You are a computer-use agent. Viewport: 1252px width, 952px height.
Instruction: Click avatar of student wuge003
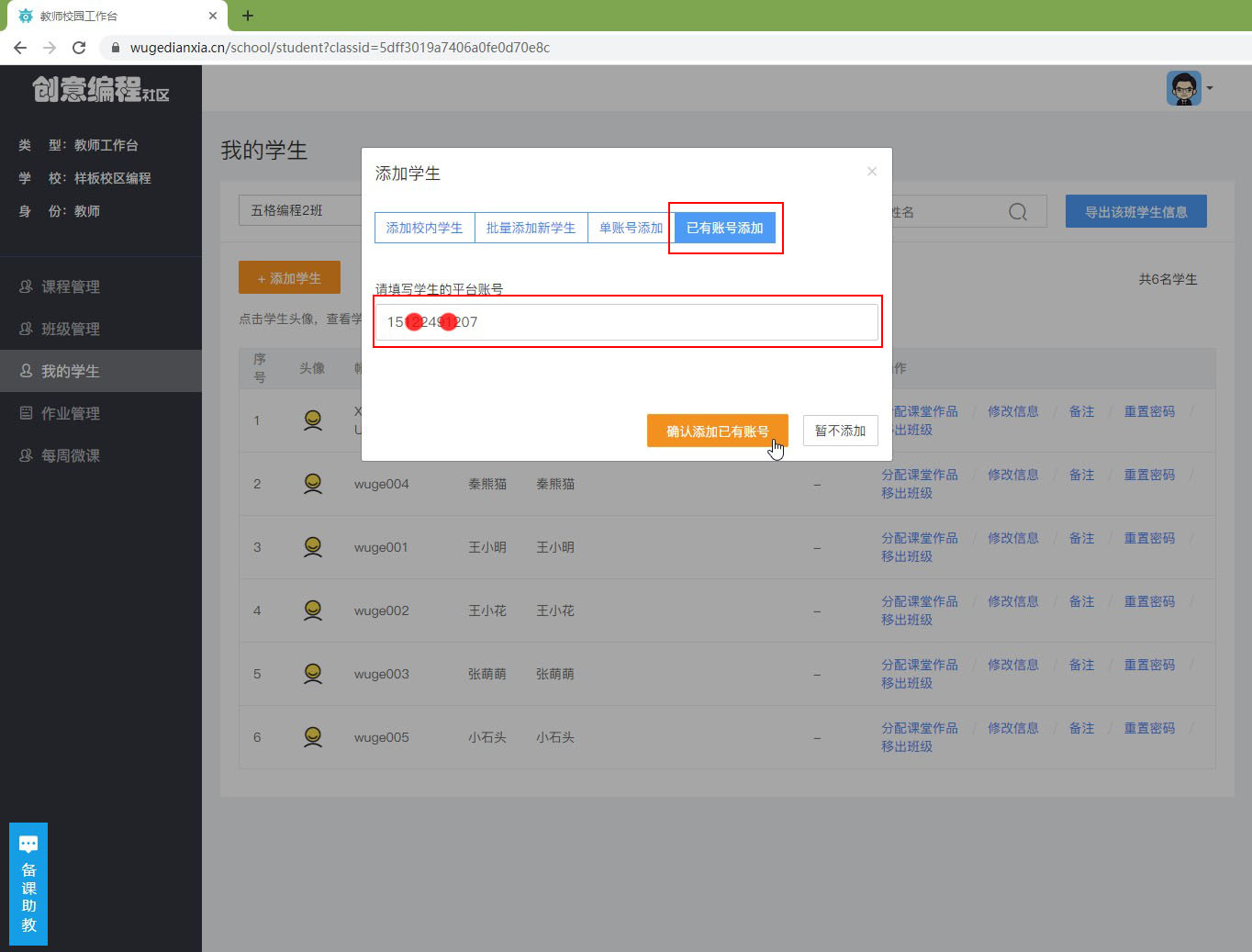[313, 674]
